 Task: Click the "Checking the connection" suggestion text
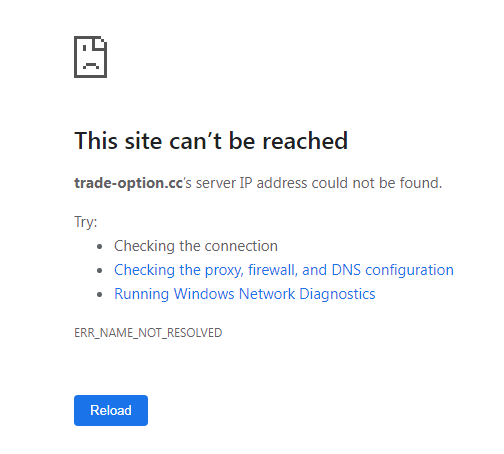coord(196,246)
